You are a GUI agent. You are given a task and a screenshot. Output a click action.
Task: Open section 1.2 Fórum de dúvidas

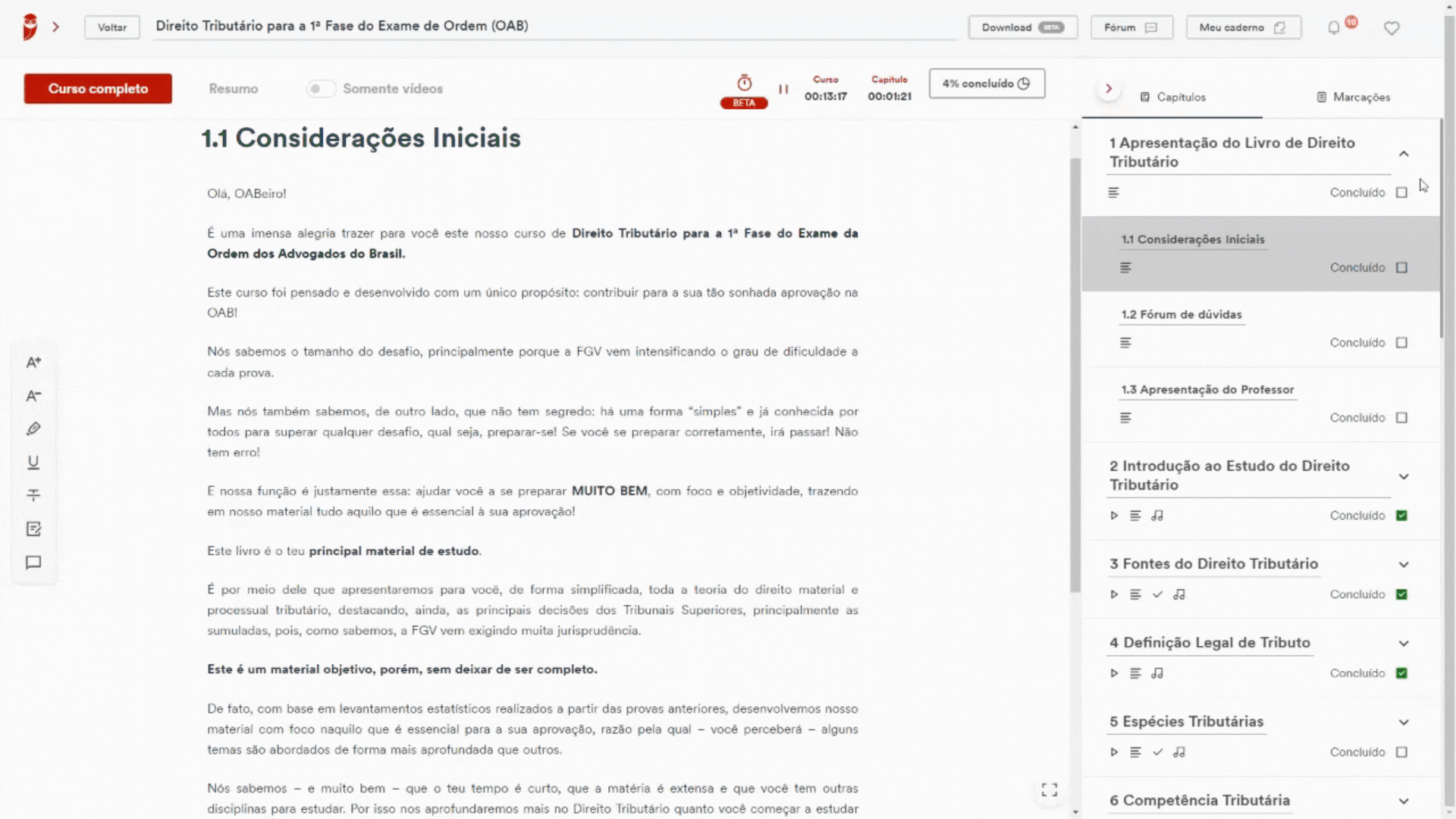coord(1181,315)
